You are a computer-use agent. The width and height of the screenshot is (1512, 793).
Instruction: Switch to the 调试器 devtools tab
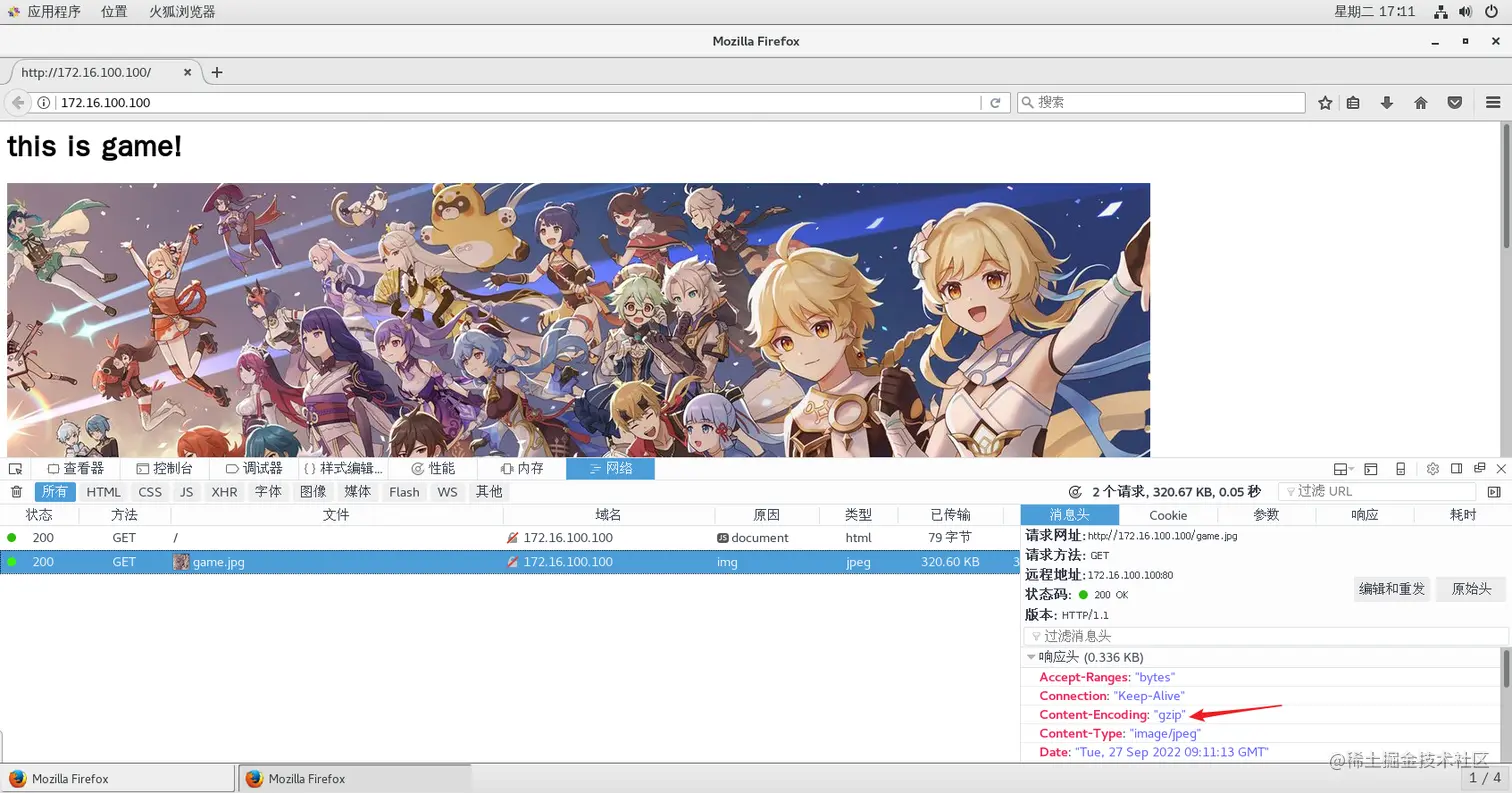tap(254, 469)
